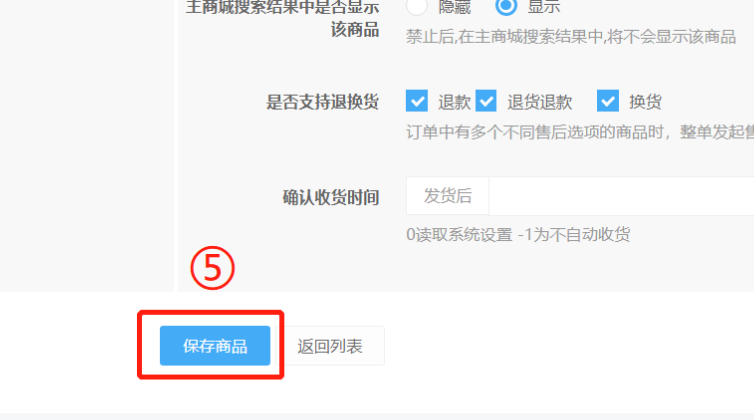Click the 发货后 input prefix box

click(x=448, y=196)
